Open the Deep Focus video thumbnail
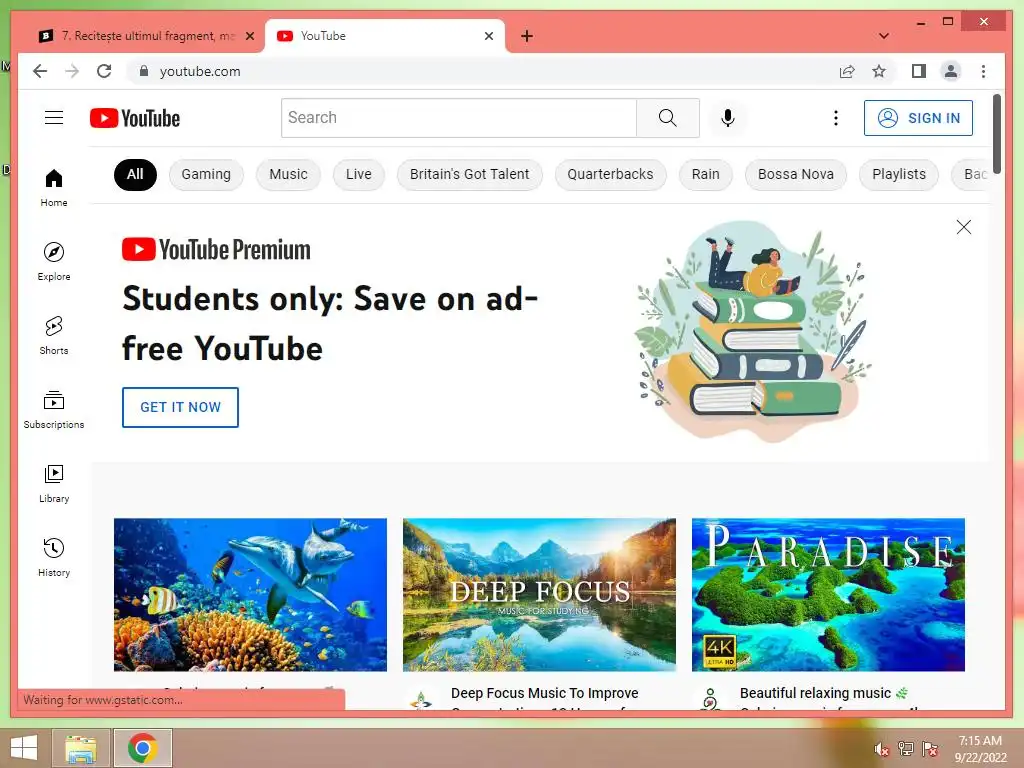 pyautogui.click(x=539, y=595)
